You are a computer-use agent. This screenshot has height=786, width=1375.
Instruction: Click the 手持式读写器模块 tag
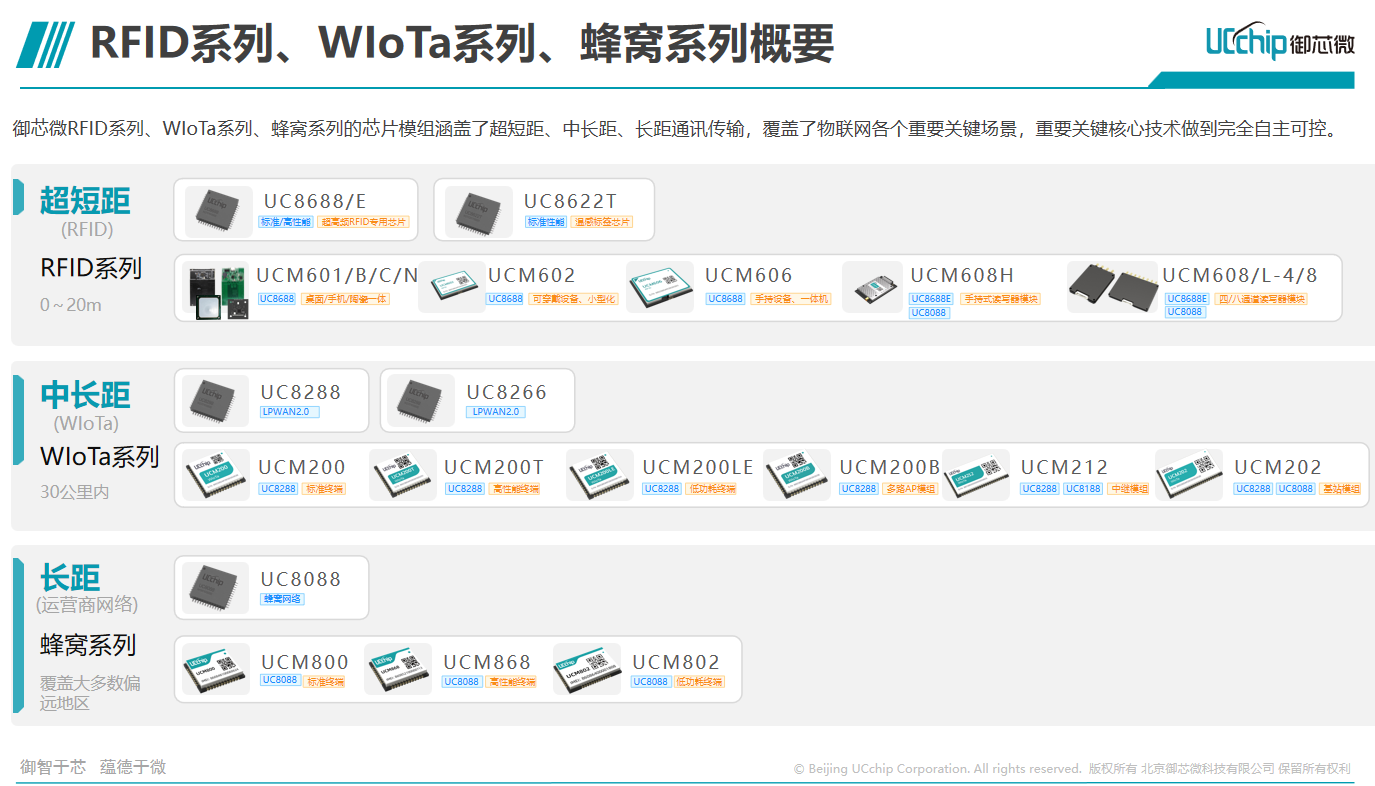click(1000, 299)
